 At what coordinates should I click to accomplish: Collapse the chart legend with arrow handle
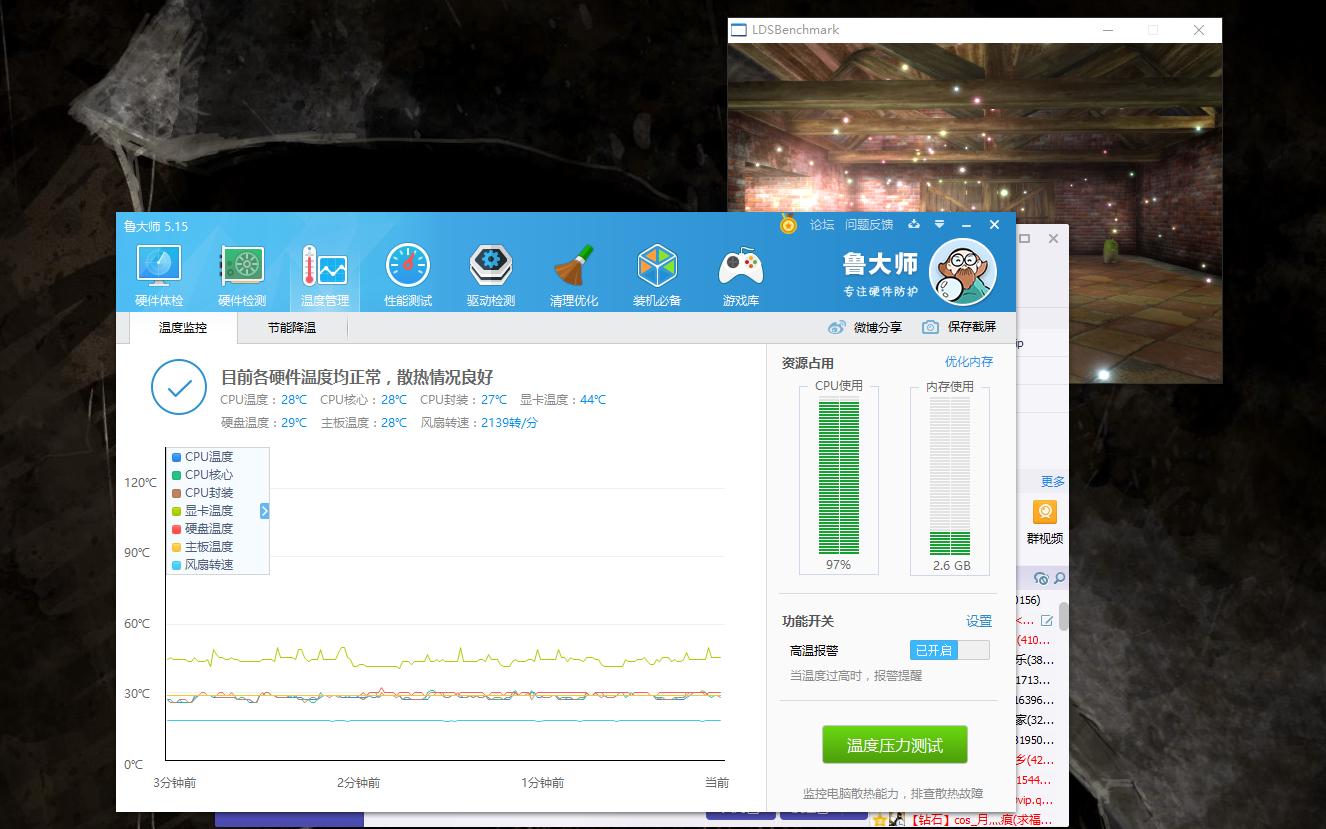(x=265, y=511)
